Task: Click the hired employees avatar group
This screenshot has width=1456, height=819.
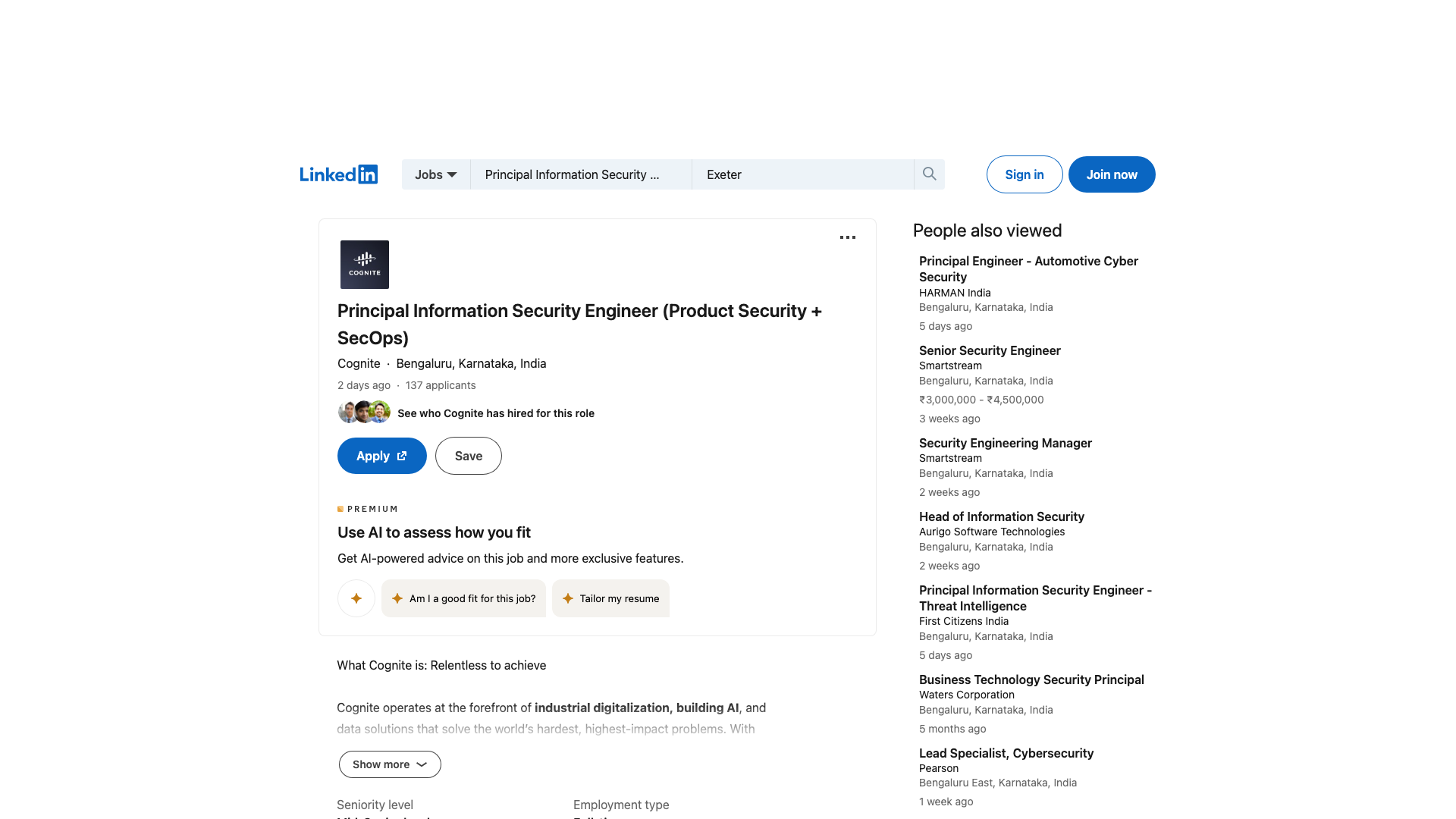Action: coord(364,412)
